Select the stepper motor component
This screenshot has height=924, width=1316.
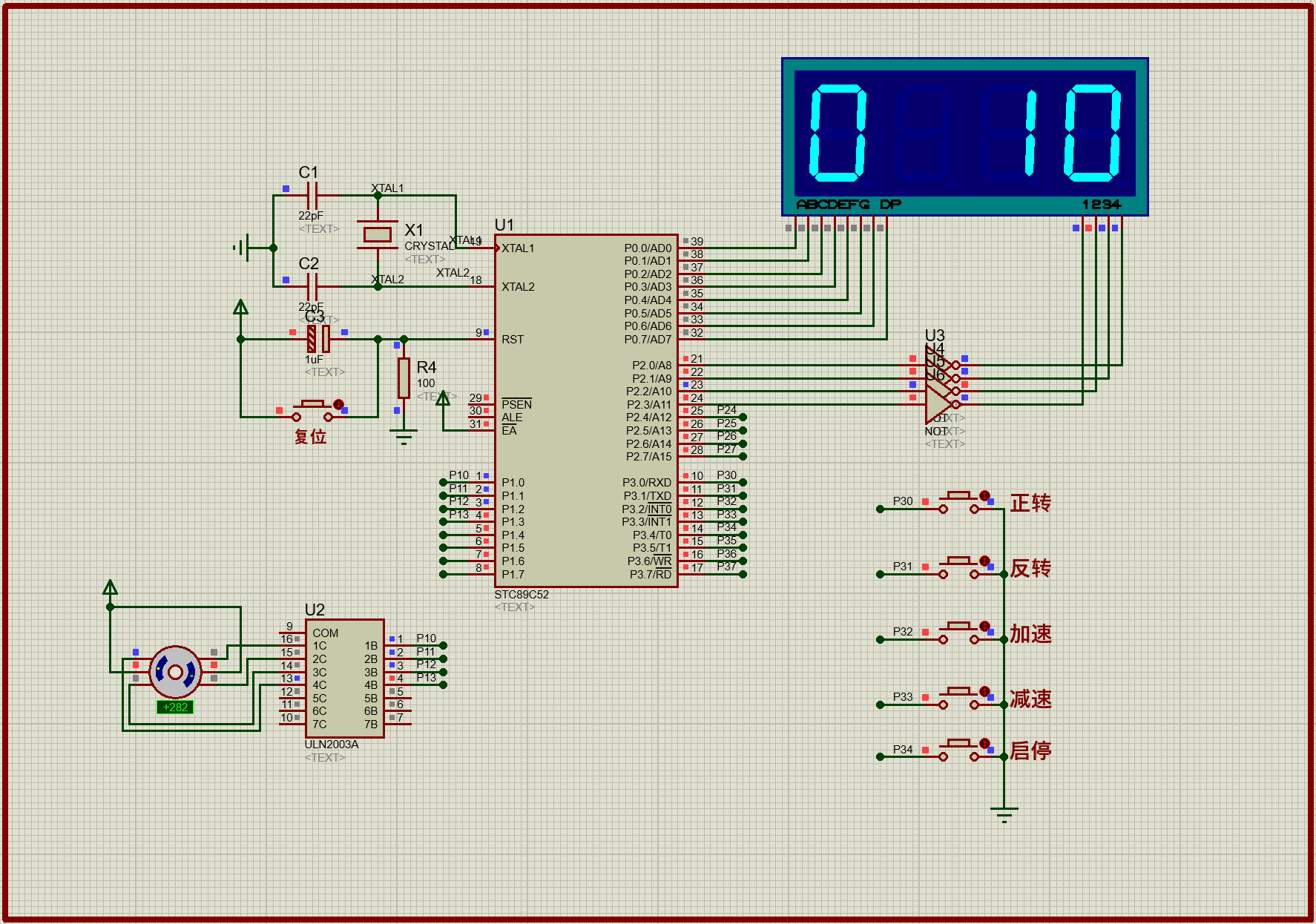[x=175, y=672]
